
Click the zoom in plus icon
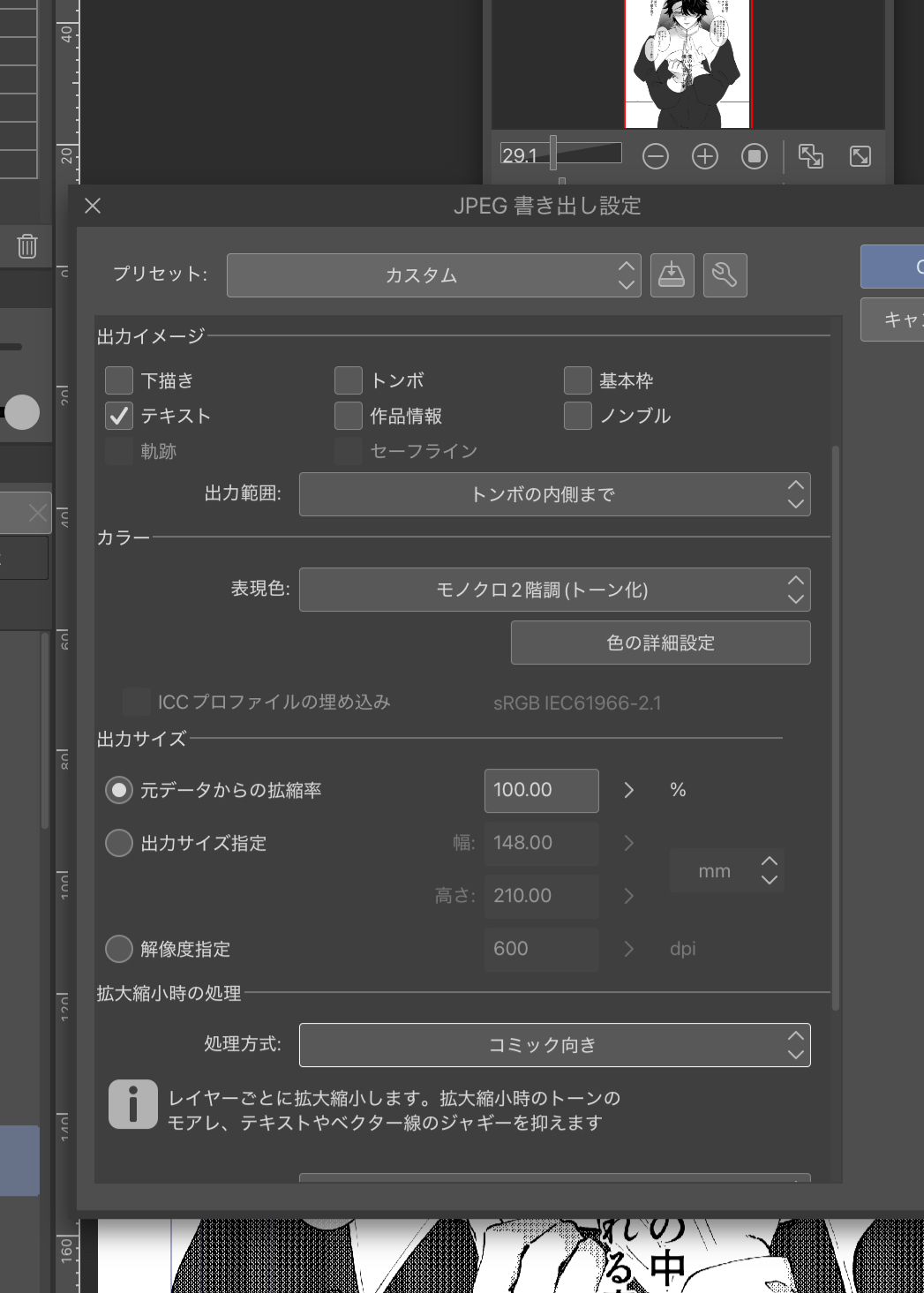(704, 157)
